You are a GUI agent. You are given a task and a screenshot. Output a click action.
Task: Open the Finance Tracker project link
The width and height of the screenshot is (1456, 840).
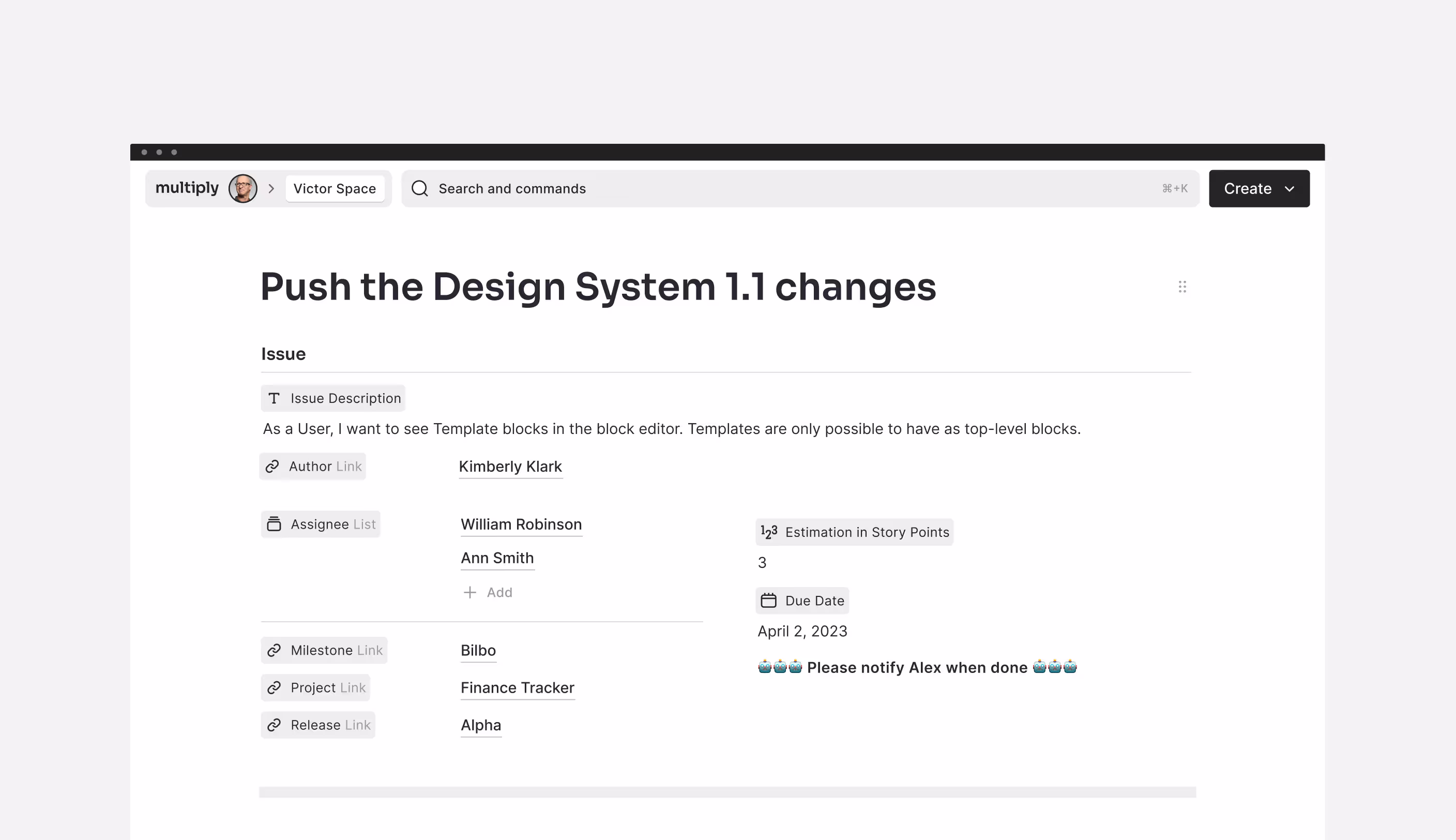(x=517, y=688)
